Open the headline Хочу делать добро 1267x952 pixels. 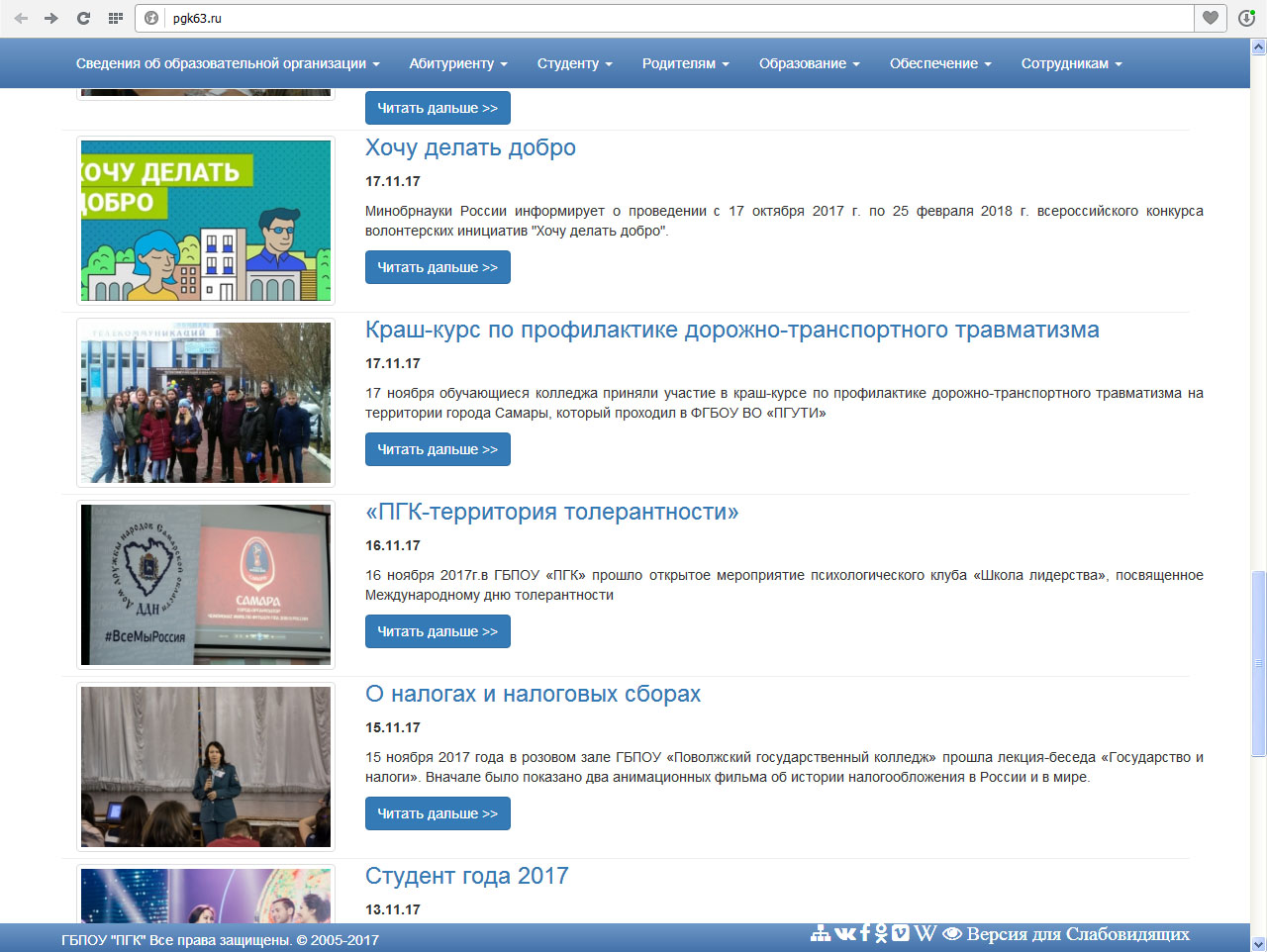pyautogui.click(x=470, y=147)
